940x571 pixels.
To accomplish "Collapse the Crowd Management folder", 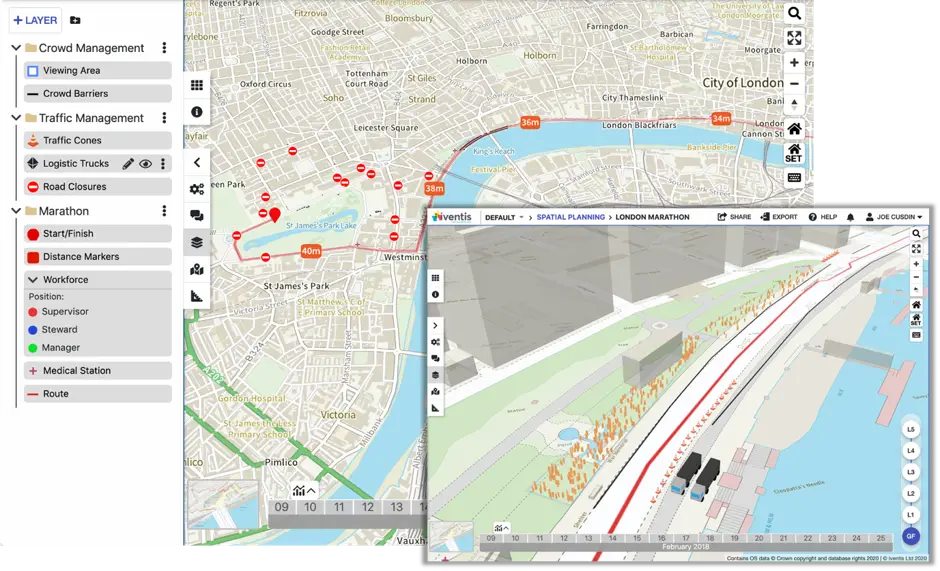I will coord(16,48).
